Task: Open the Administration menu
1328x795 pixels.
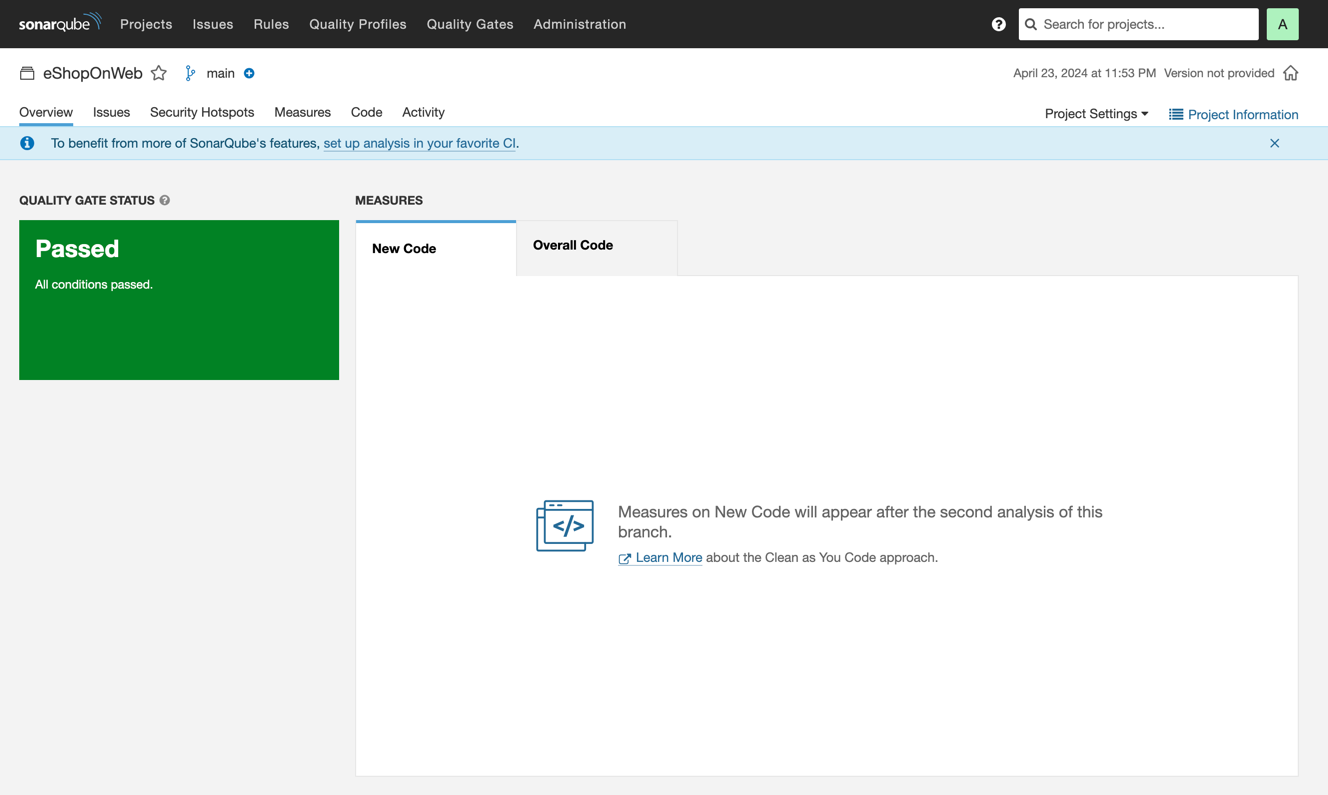Action: pos(580,24)
